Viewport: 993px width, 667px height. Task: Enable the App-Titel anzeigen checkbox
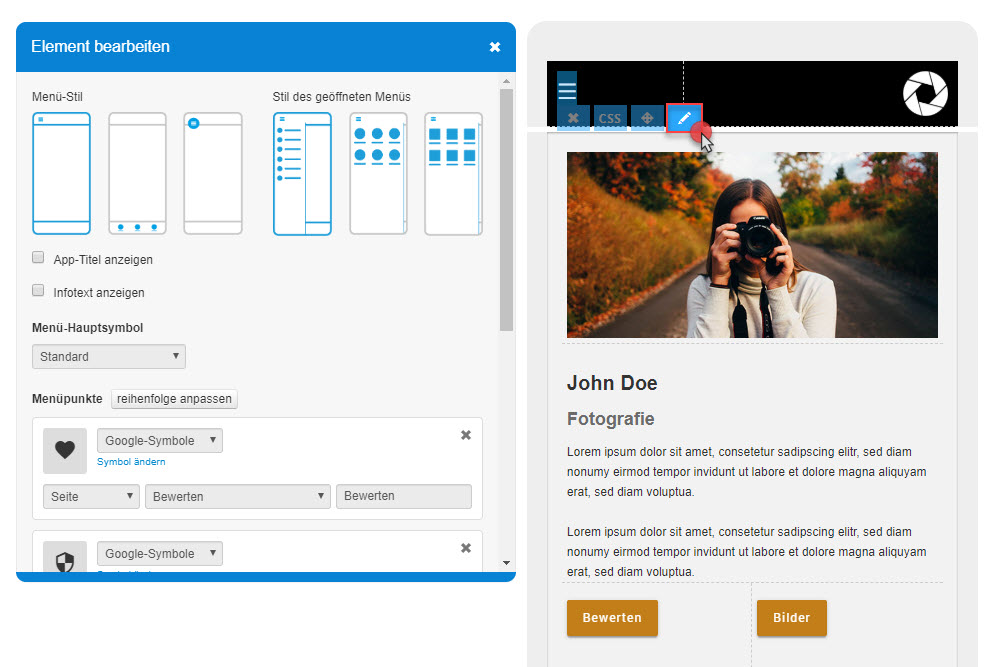pos(39,258)
